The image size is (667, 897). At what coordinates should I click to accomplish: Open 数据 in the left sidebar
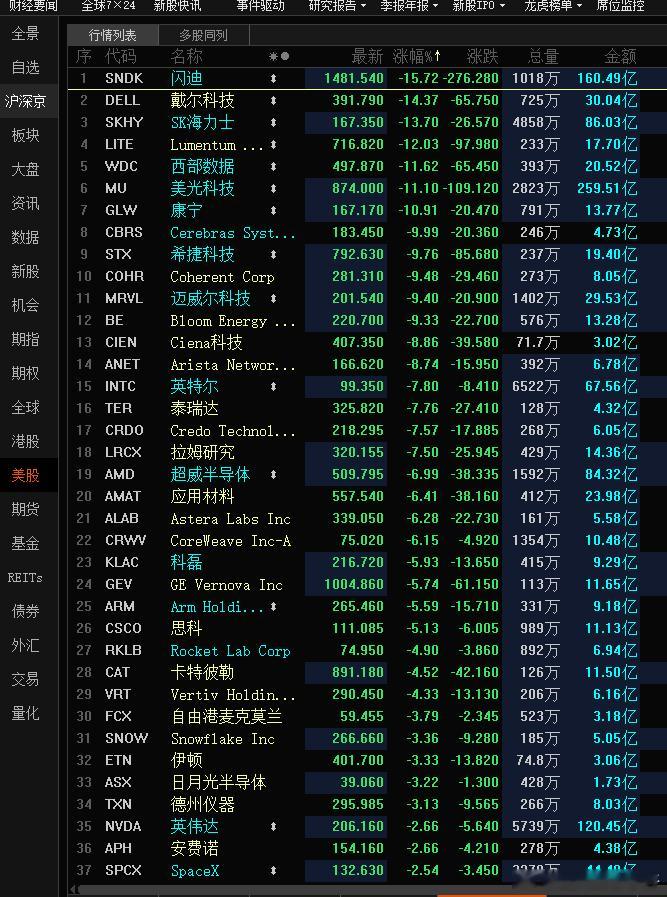pyautogui.click(x=26, y=237)
